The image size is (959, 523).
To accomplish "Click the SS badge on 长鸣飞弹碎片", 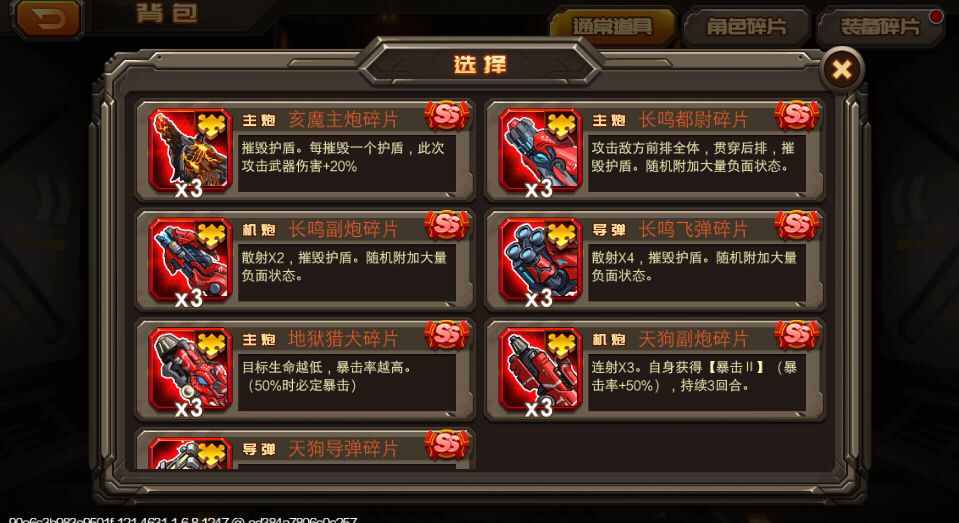I will coord(797,225).
